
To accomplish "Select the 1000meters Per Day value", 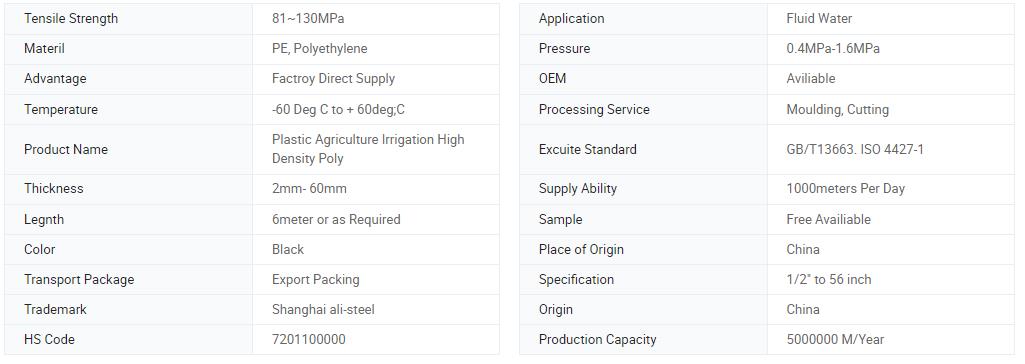I will coord(845,188).
